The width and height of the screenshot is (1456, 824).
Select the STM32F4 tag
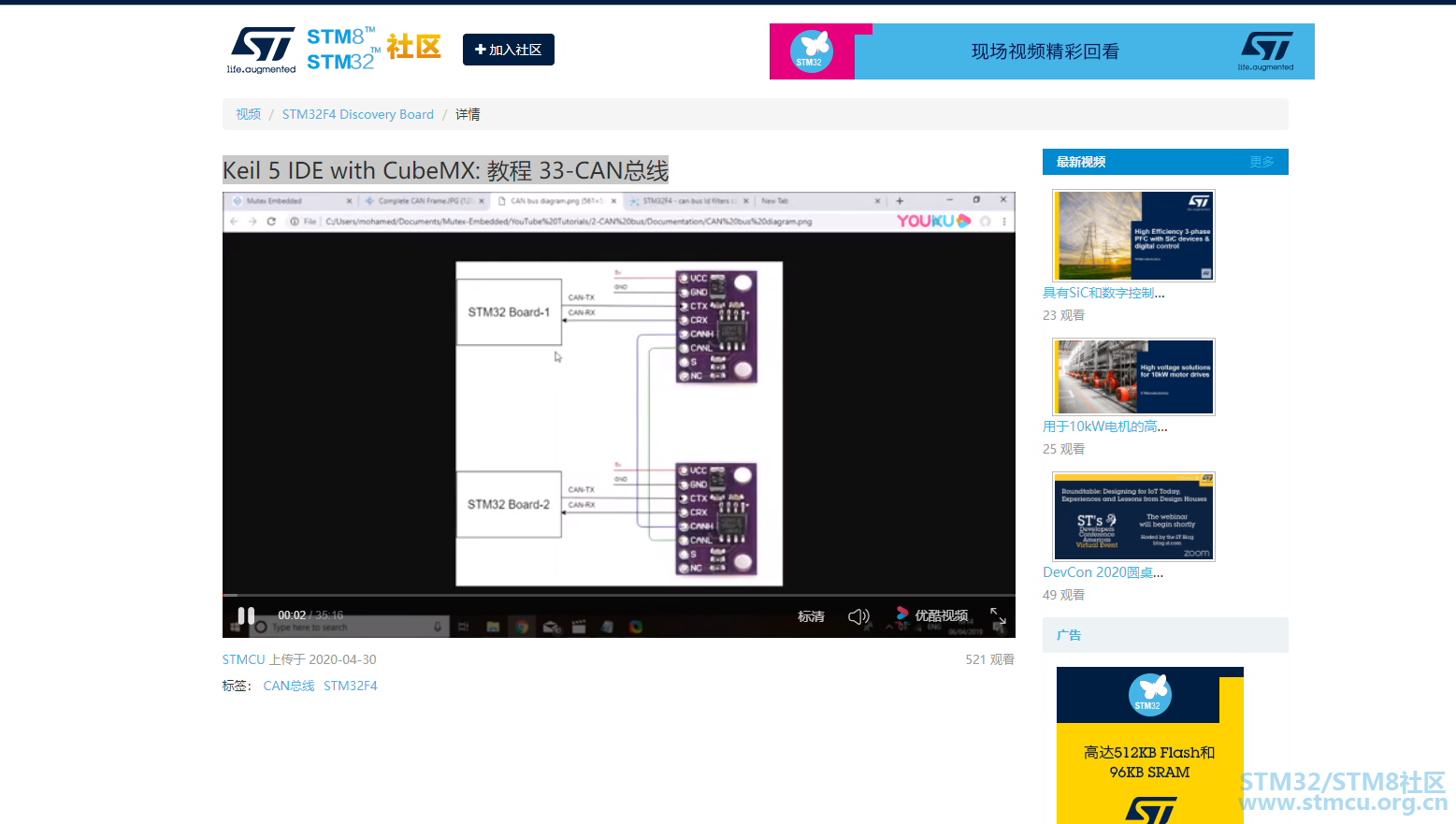point(351,686)
